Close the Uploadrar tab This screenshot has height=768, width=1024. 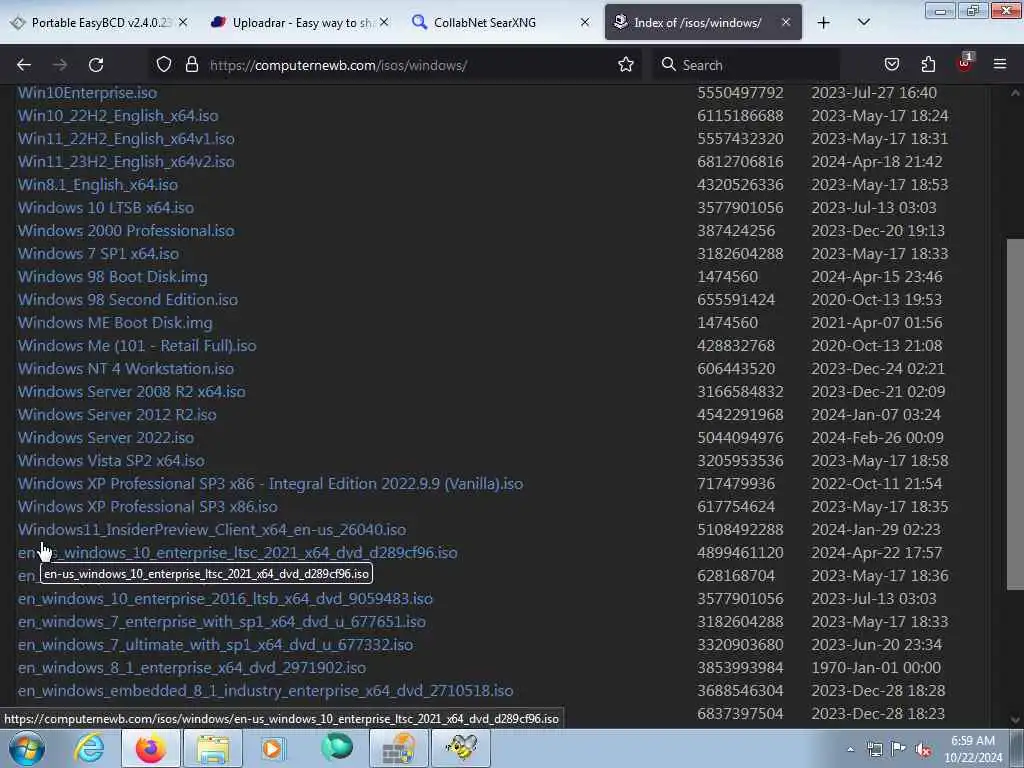point(384,23)
